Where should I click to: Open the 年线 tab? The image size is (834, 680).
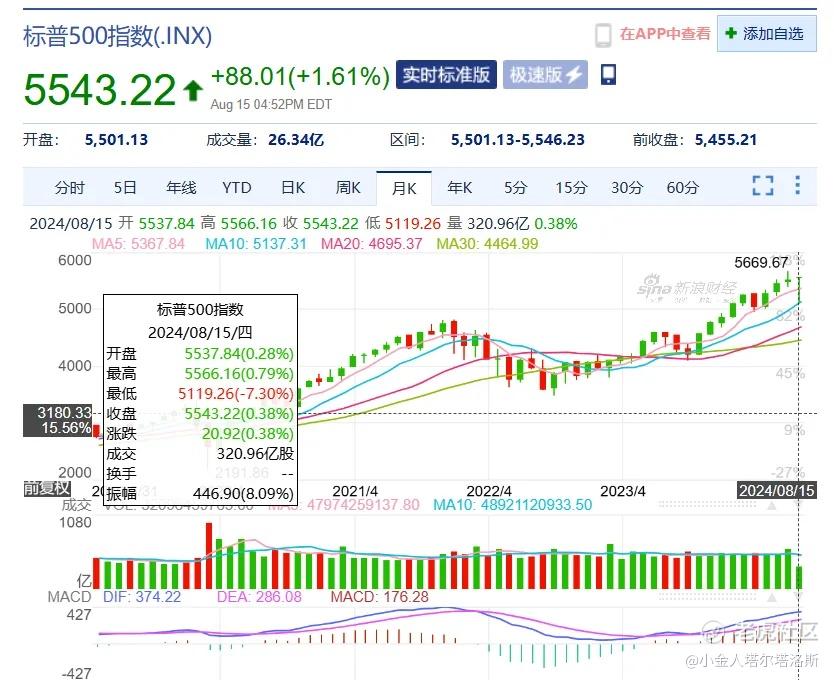click(181, 188)
